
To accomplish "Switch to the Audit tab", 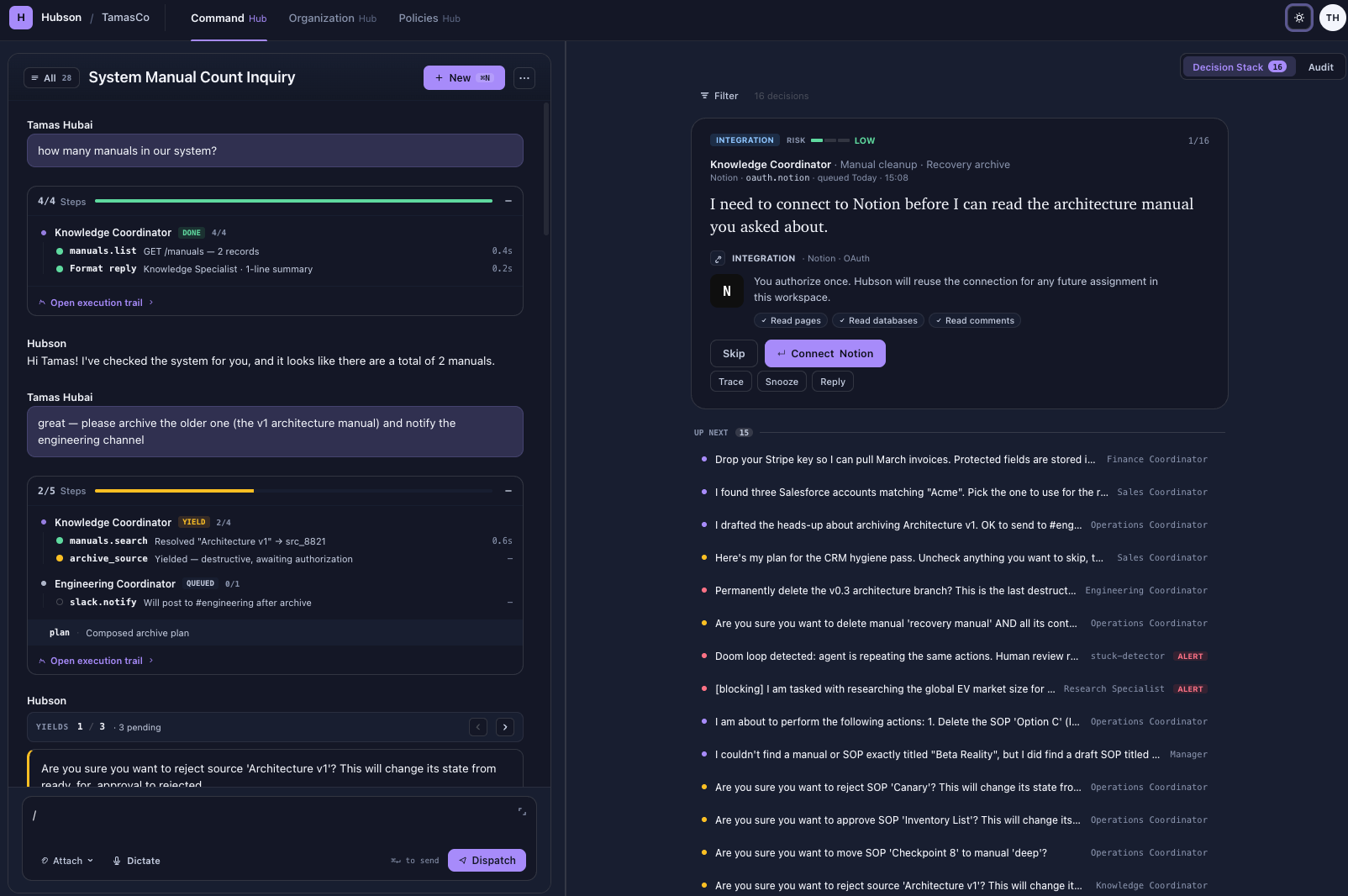I will click(1320, 67).
